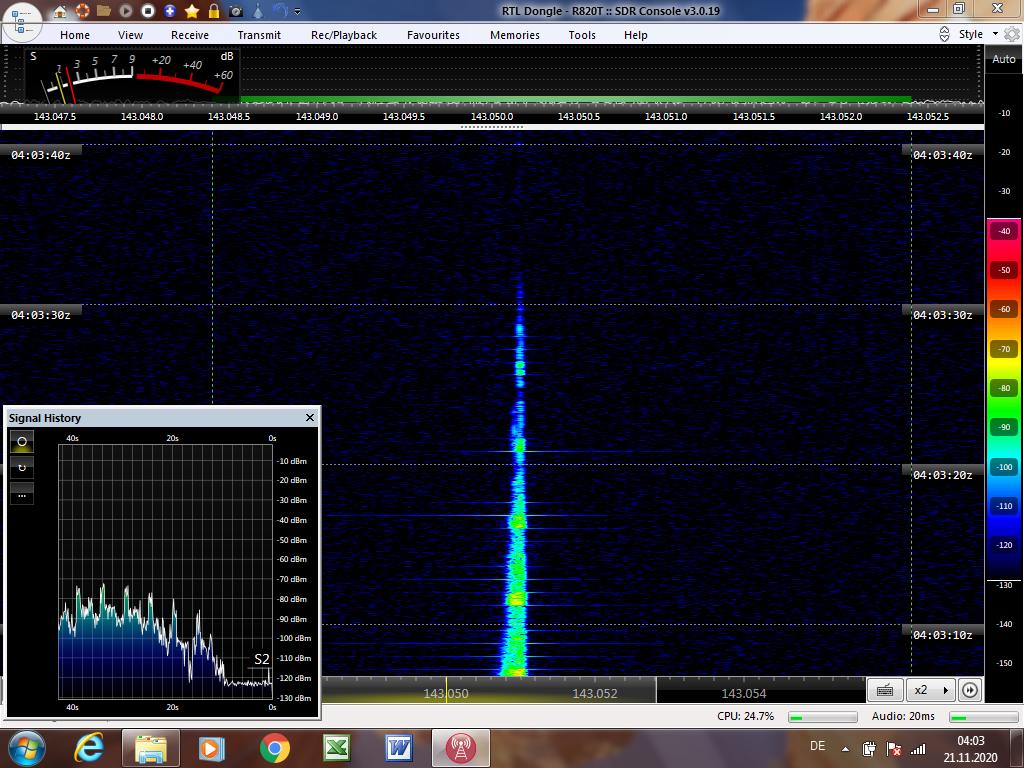Viewport: 1024px width, 768px height.
Task: Open the three-dots options in Signal History
Action: point(22,494)
